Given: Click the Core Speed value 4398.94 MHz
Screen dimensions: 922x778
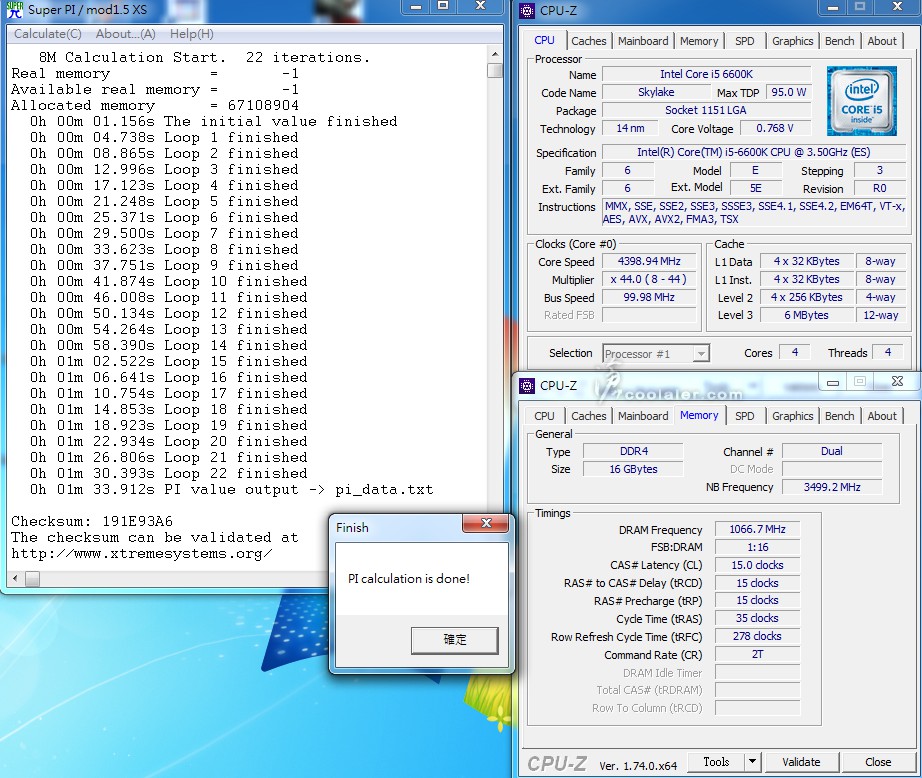Looking at the screenshot, I should pos(649,262).
